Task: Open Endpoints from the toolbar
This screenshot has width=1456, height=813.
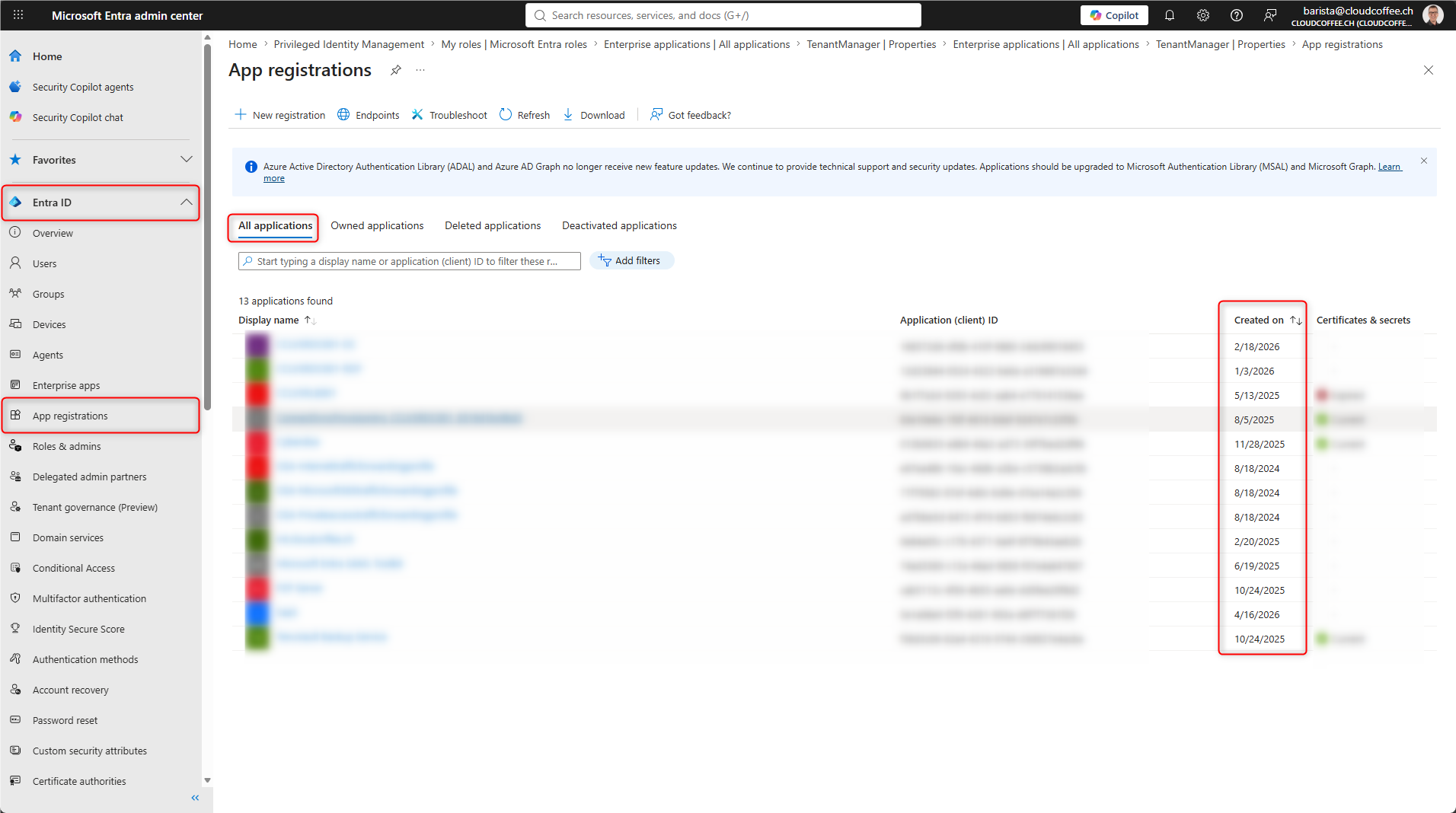Action: click(x=369, y=115)
